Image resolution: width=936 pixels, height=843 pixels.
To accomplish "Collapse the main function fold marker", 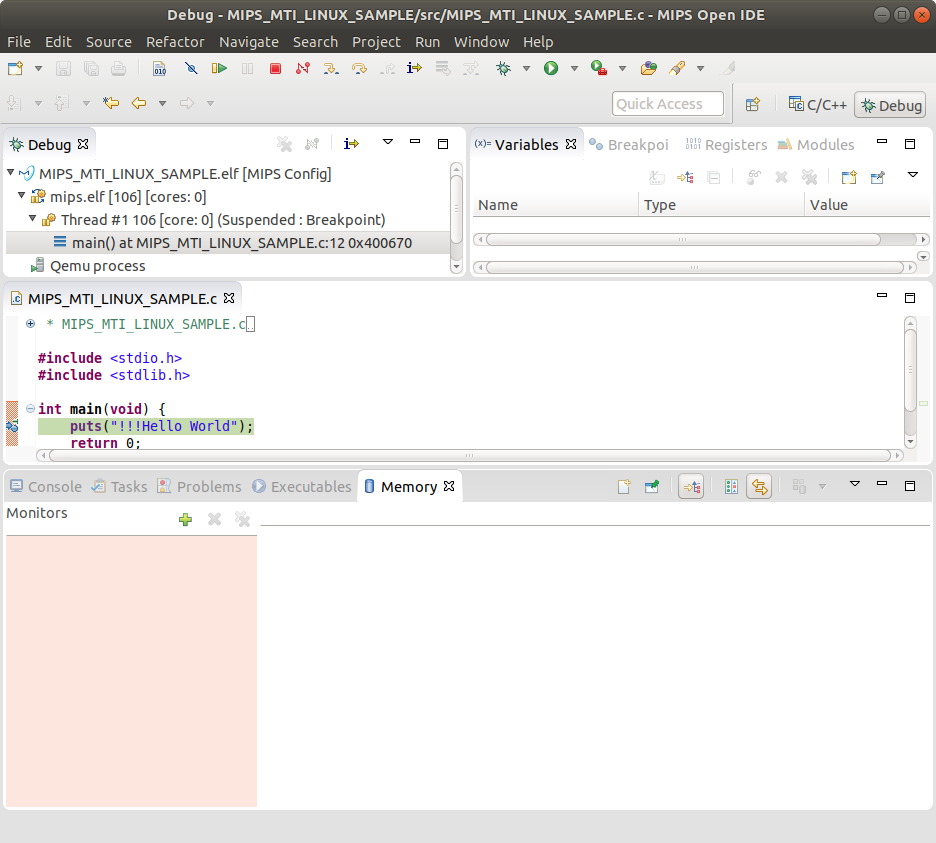I will coord(30,409).
